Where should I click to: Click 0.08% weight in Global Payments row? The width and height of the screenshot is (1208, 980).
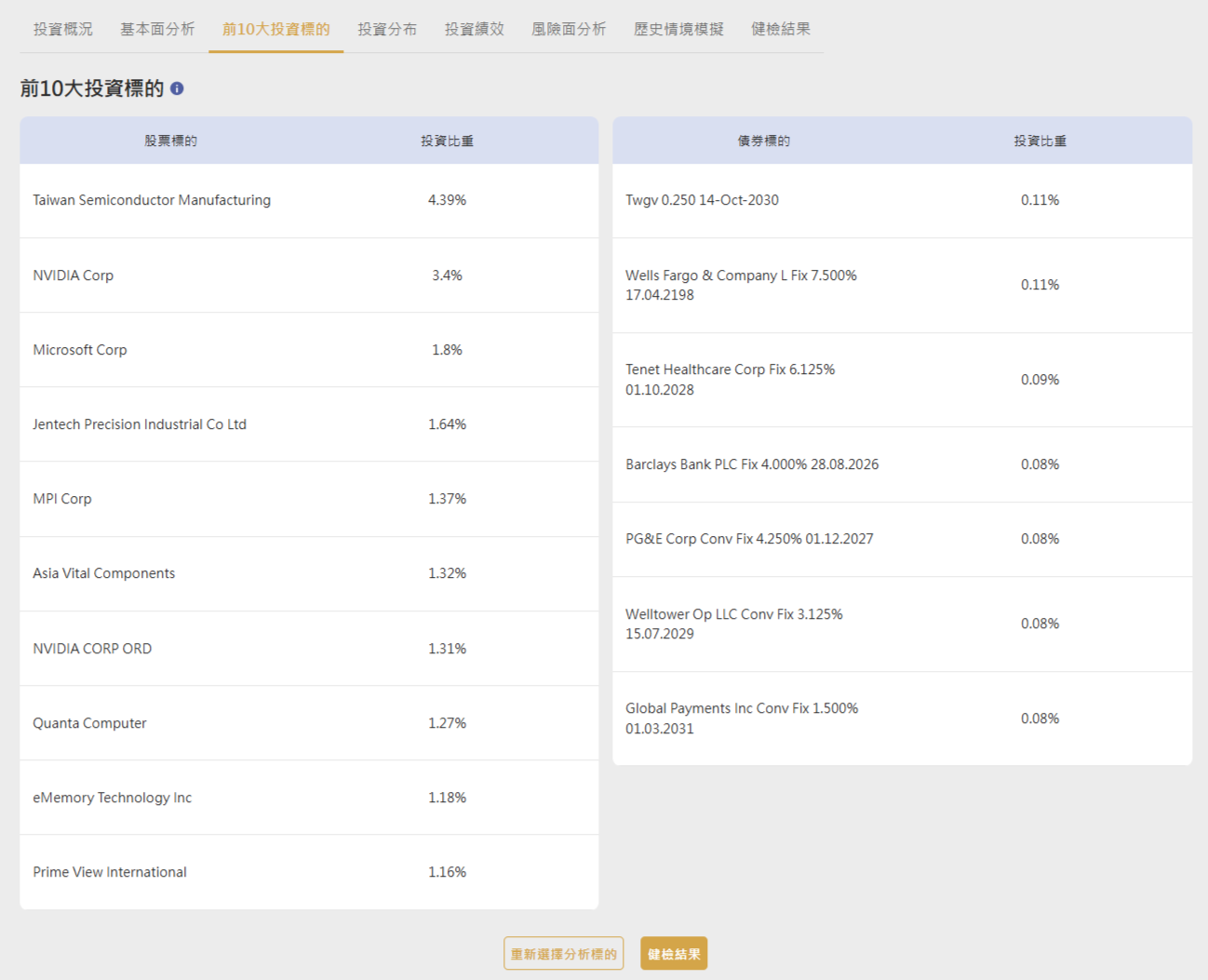click(1040, 718)
